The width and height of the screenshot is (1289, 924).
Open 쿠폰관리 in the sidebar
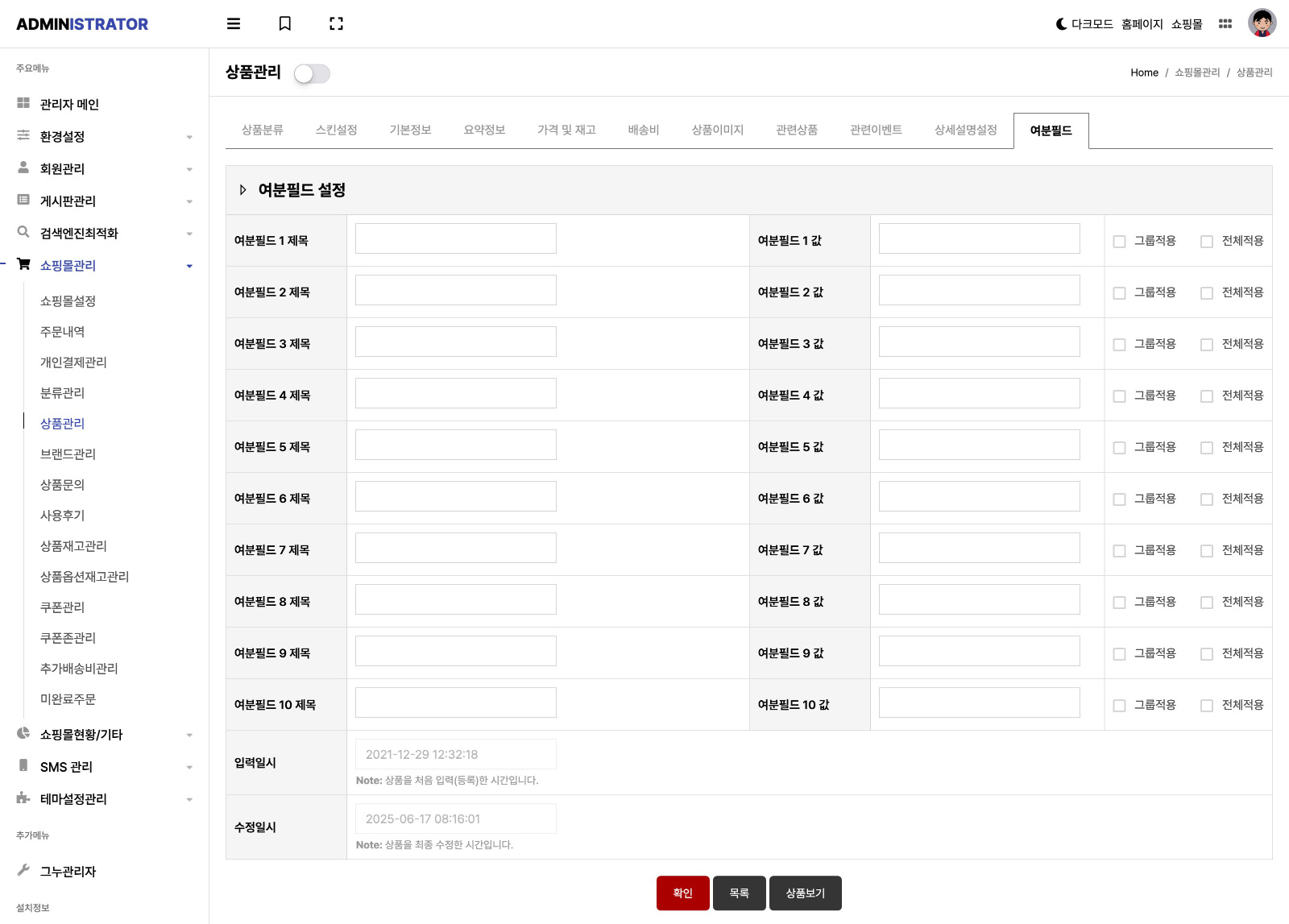click(63, 607)
